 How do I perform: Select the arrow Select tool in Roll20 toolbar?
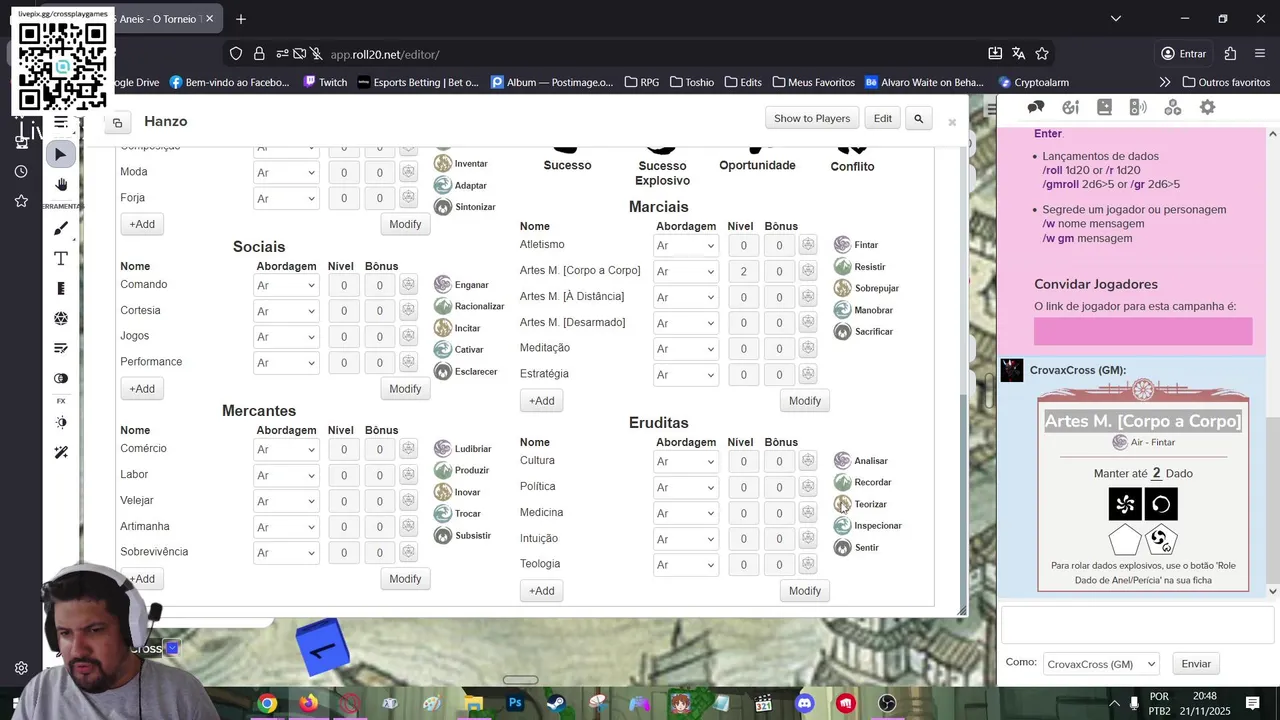coord(61,154)
